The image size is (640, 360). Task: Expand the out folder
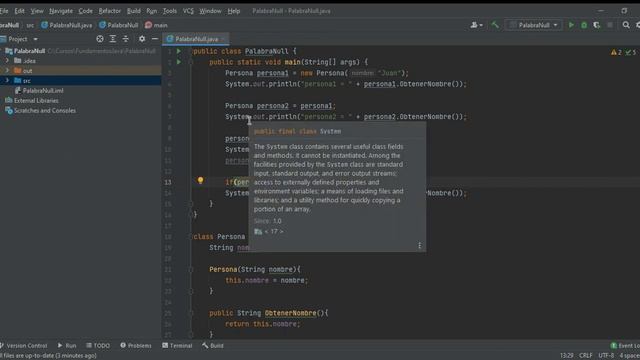tap(7, 71)
